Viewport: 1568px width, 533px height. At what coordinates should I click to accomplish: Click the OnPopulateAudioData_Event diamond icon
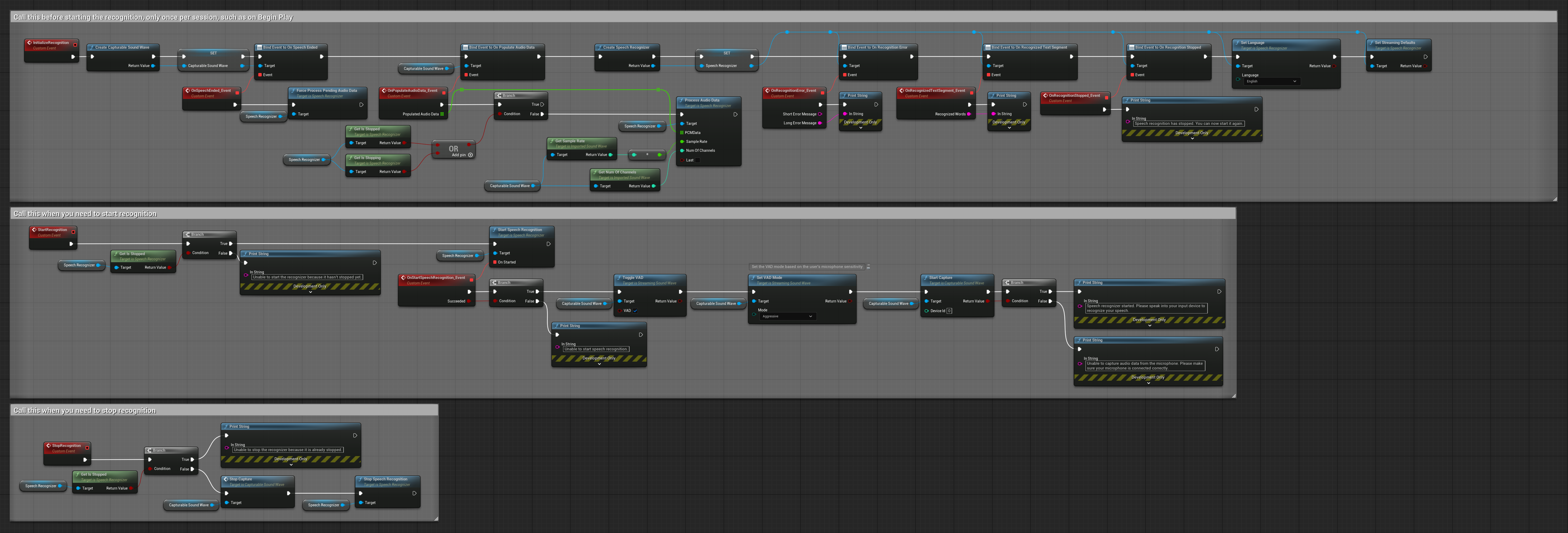coord(384,91)
